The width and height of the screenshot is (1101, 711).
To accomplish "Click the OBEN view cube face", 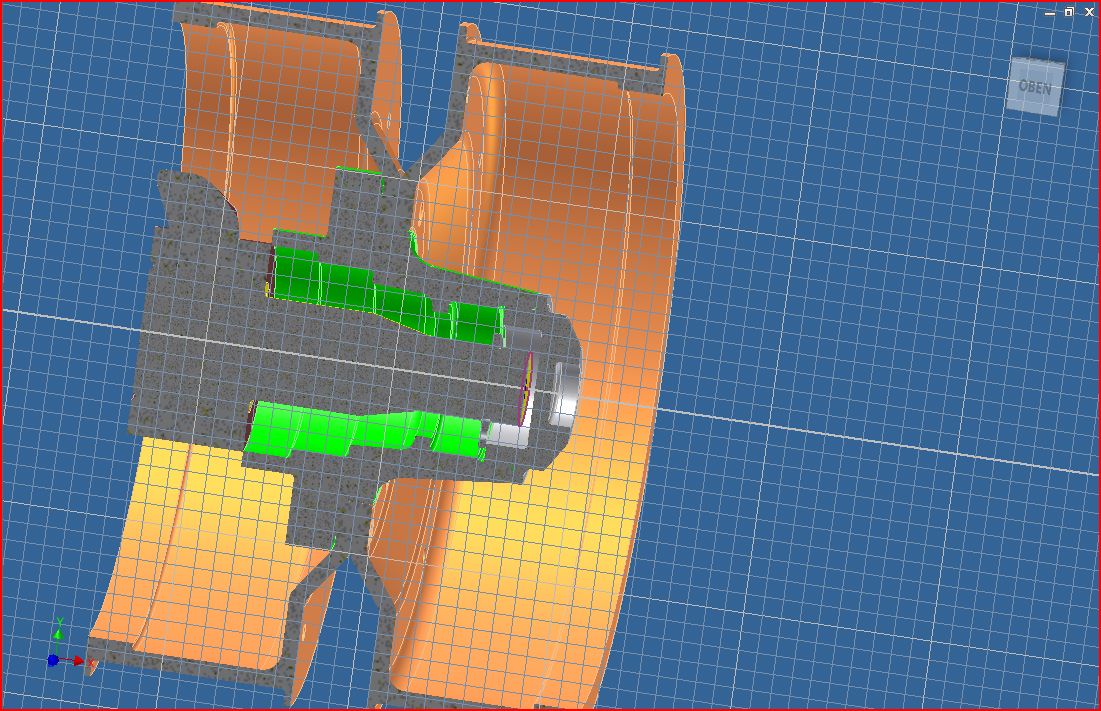I will [1035, 87].
